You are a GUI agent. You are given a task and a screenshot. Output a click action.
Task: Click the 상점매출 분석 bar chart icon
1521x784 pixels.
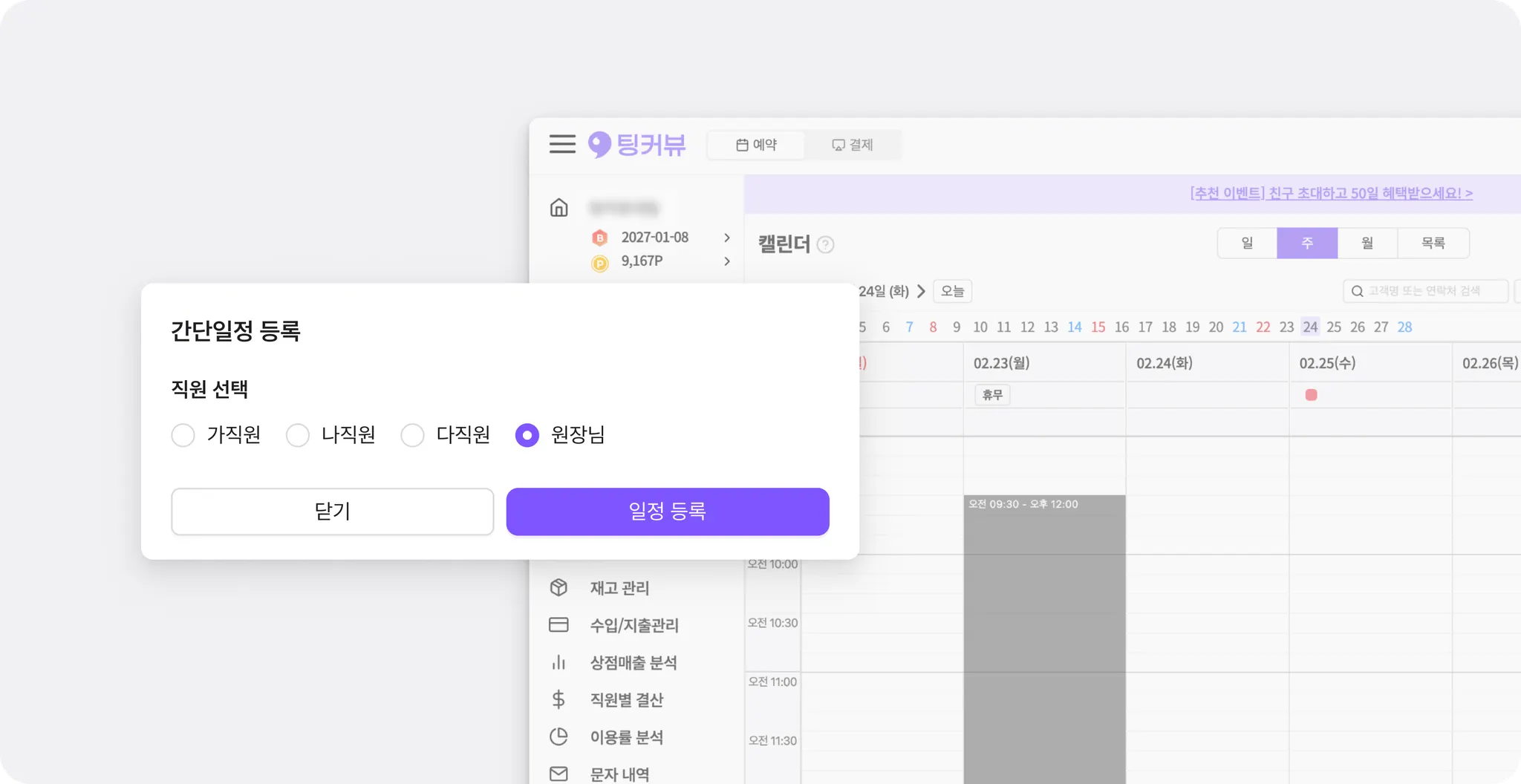tap(558, 662)
